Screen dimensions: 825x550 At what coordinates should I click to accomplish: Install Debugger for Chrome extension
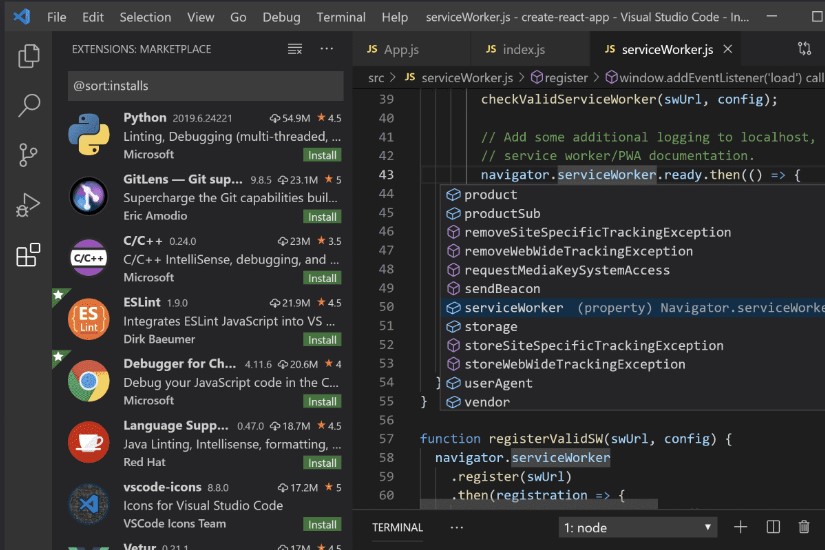click(322, 402)
